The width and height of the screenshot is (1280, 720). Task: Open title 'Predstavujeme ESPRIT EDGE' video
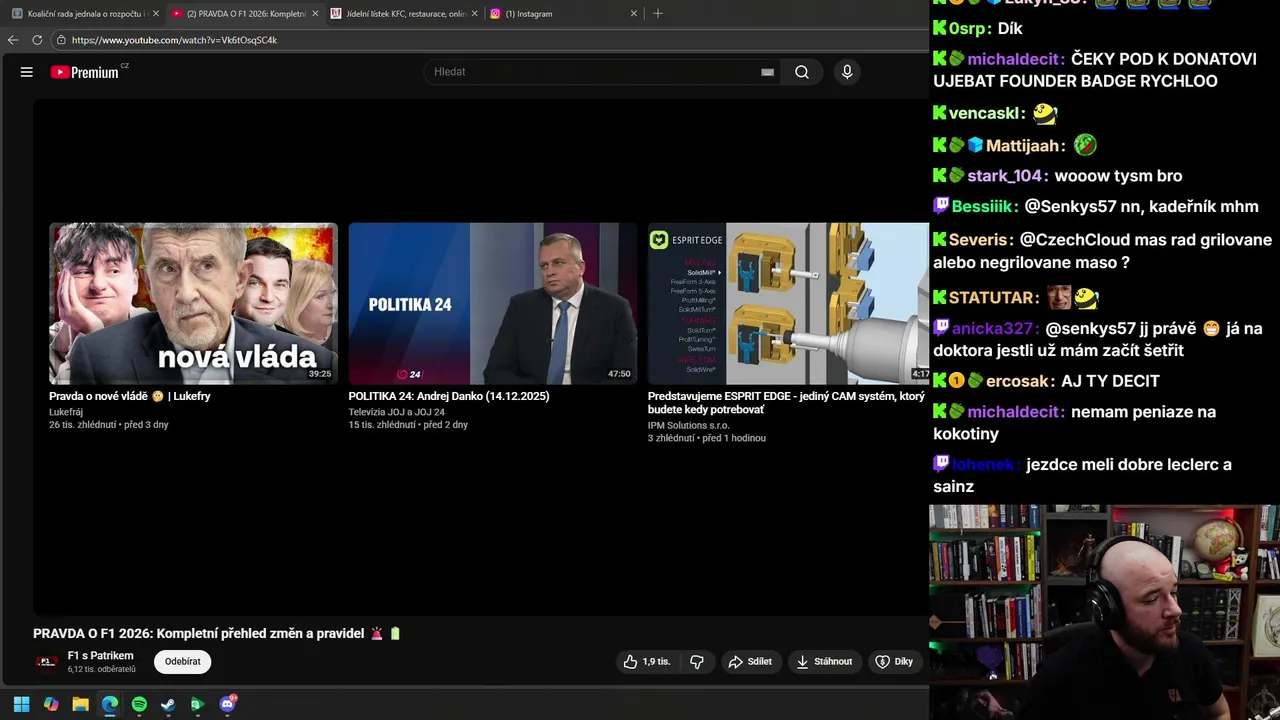pos(786,403)
